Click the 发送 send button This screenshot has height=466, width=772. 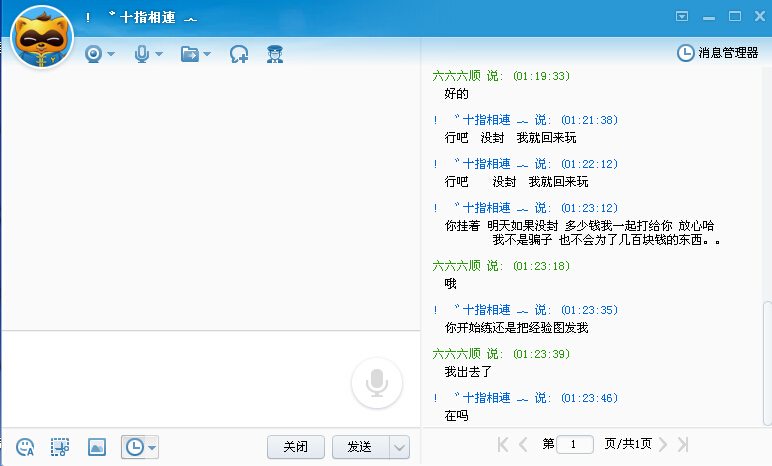pos(360,447)
